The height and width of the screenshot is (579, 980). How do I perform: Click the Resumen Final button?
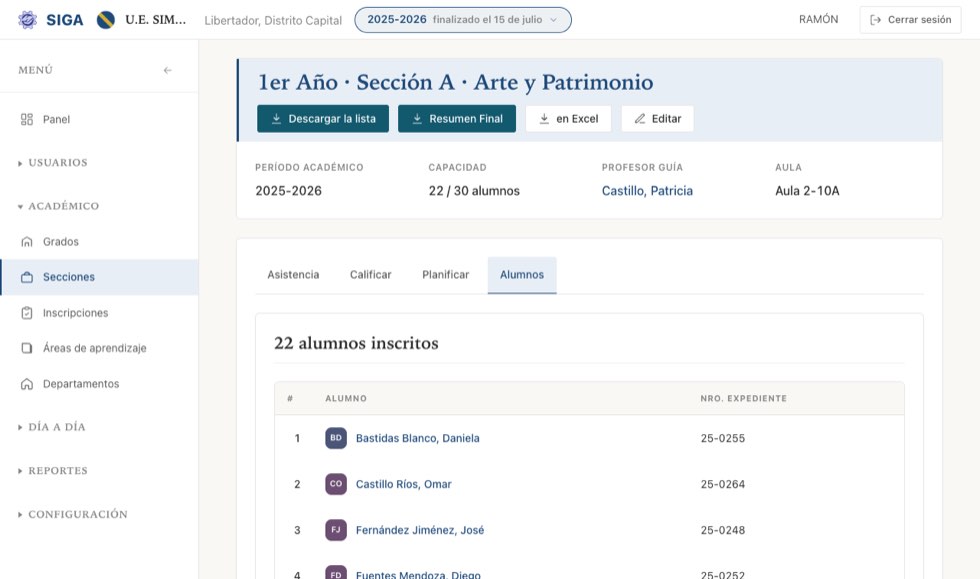[x=457, y=119]
